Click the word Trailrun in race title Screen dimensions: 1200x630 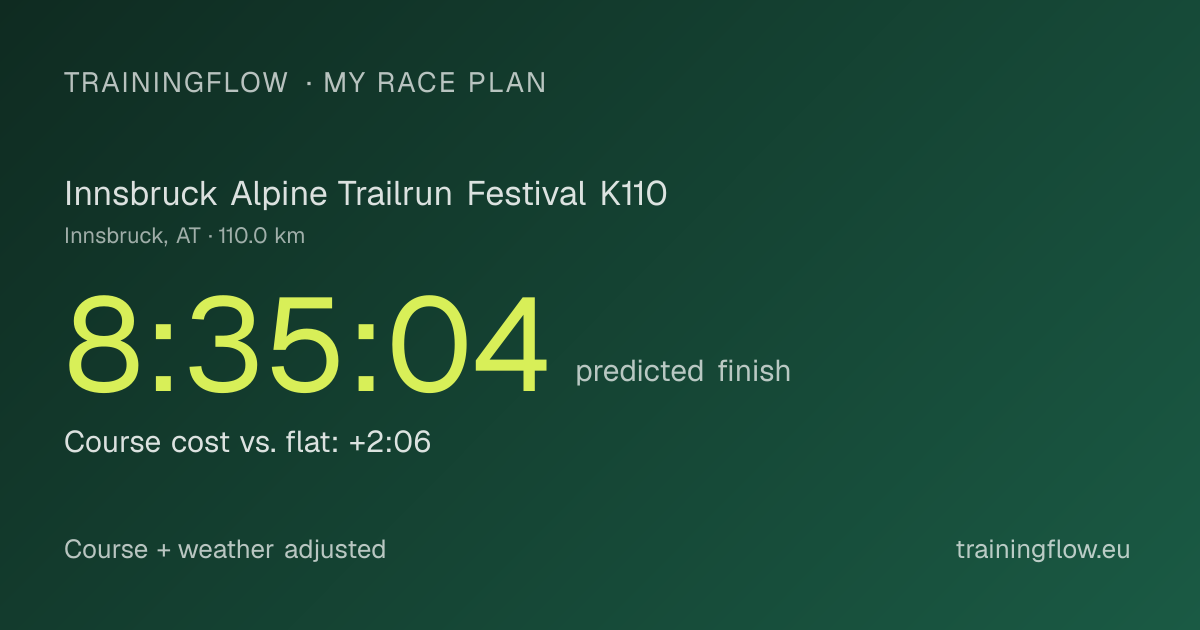(397, 194)
